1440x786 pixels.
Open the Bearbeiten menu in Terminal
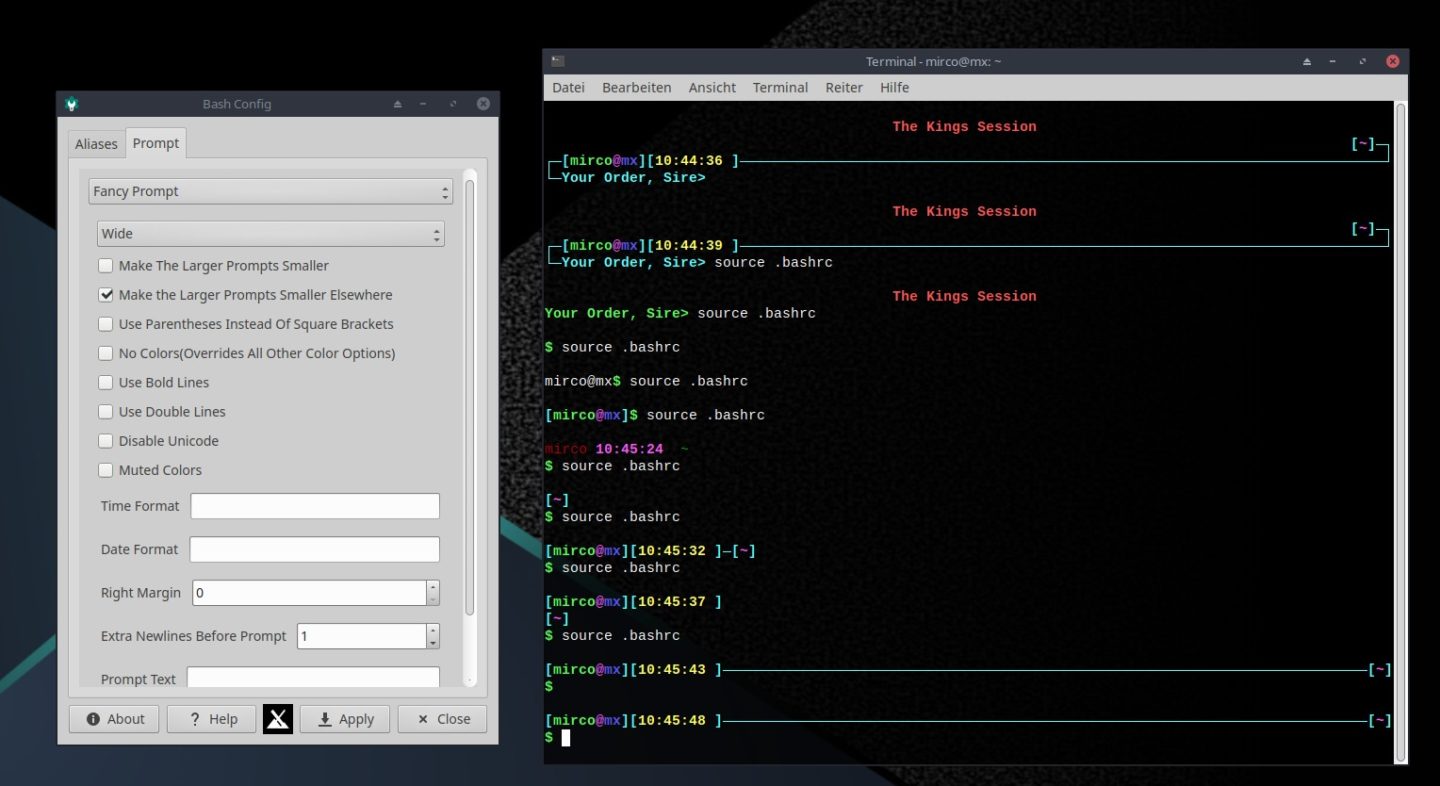point(636,88)
